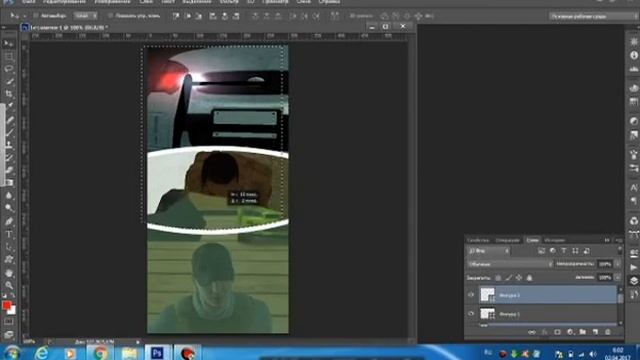The image size is (640, 360).
Task: Toggle Quick Mask mode
Action: click(9, 322)
